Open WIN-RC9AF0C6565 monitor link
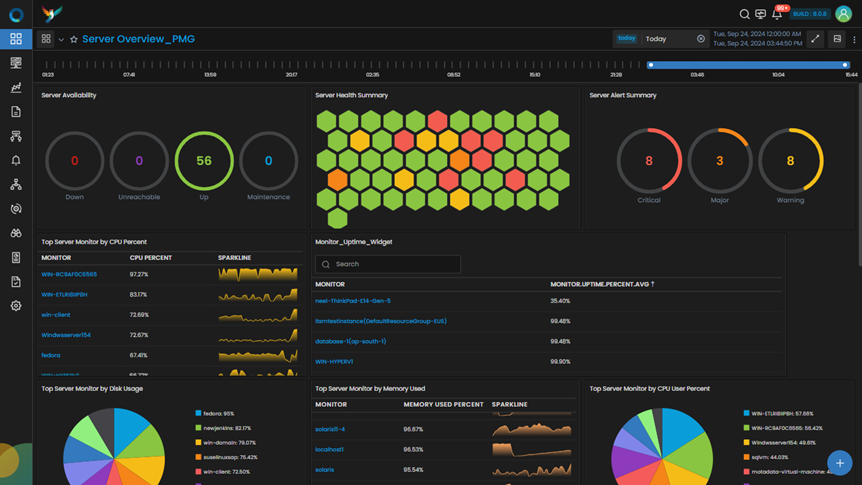 [69, 274]
